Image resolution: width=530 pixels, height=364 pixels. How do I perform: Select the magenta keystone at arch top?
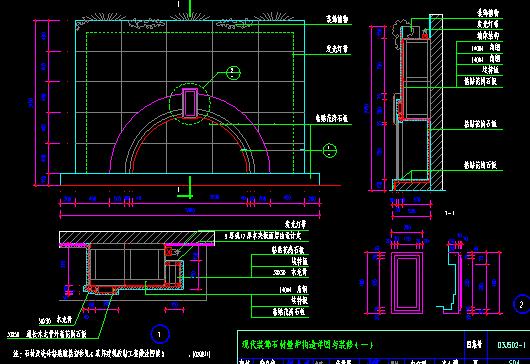coord(190,103)
